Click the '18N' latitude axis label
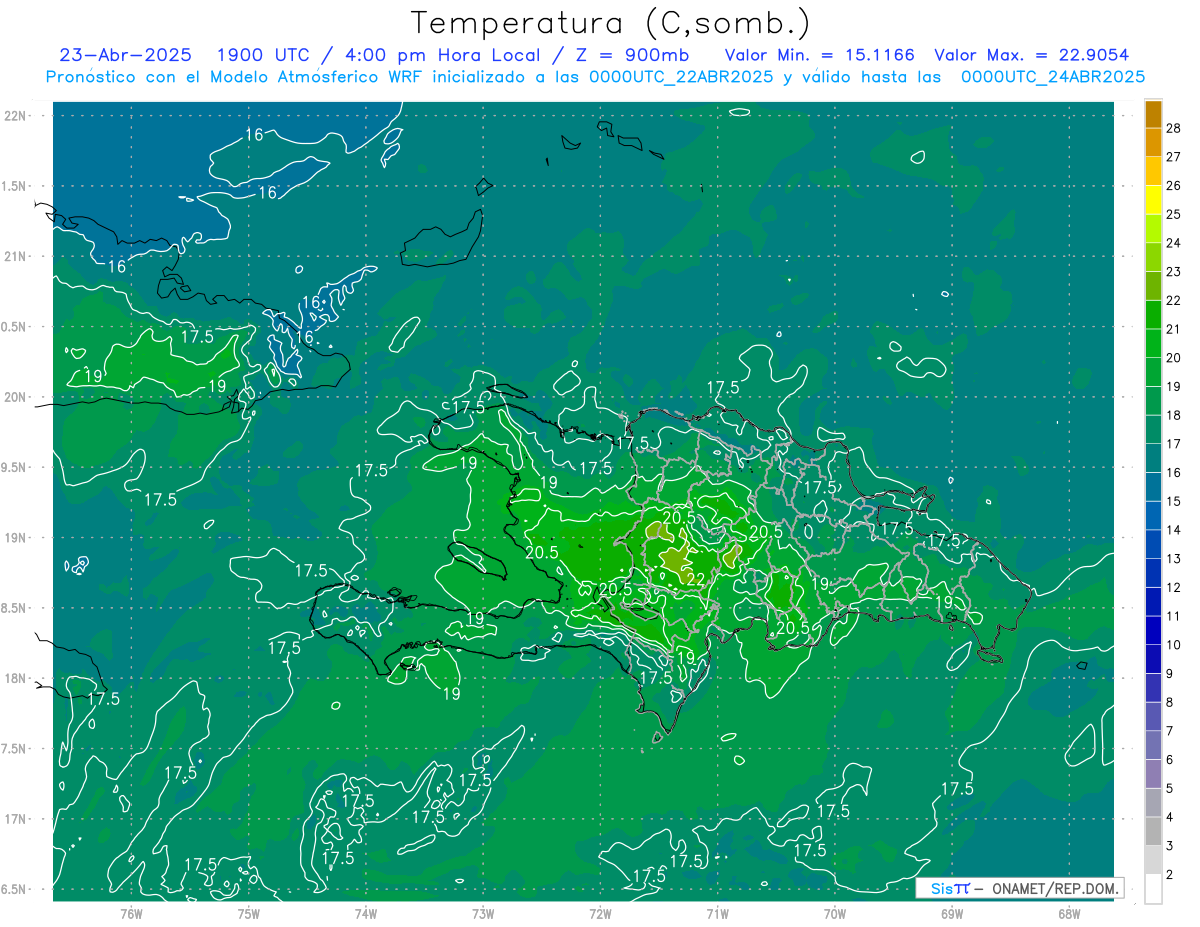This screenshot has height=927, width=1200. point(17,679)
